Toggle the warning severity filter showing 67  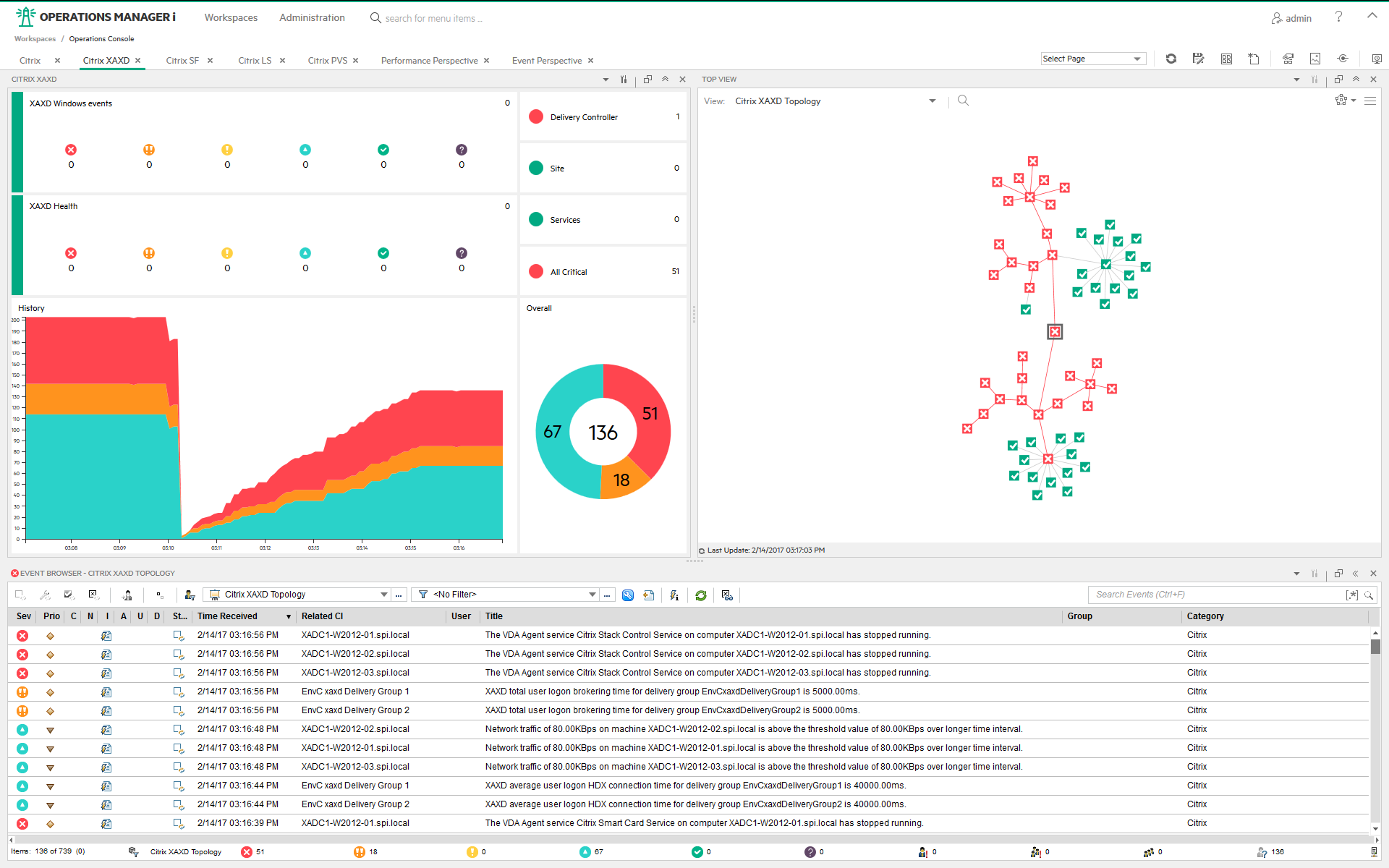click(x=585, y=852)
